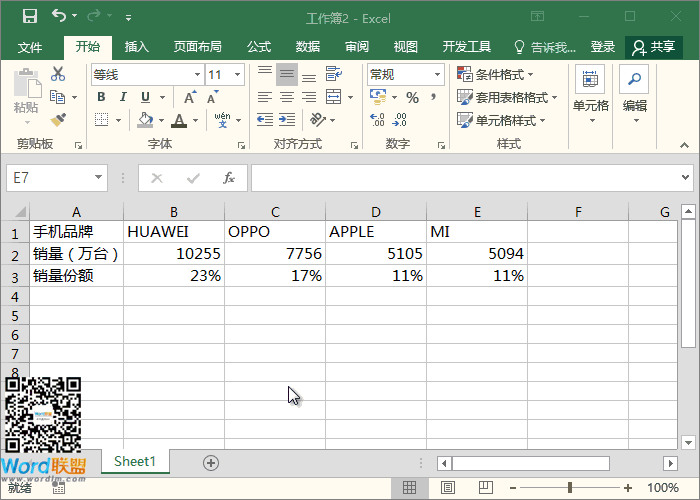Click the Copy icon
The width and height of the screenshot is (700, 500).
click(x=58, y=96)
